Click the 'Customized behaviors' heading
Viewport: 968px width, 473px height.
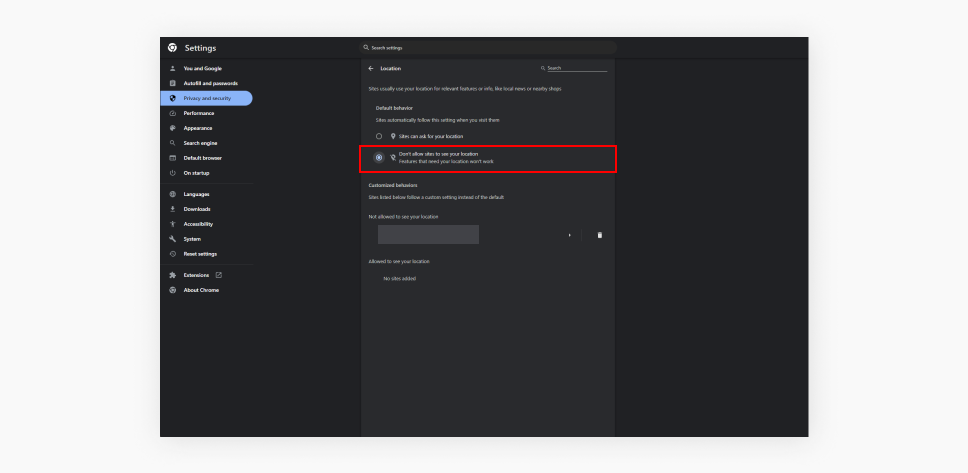pos(393,185)
